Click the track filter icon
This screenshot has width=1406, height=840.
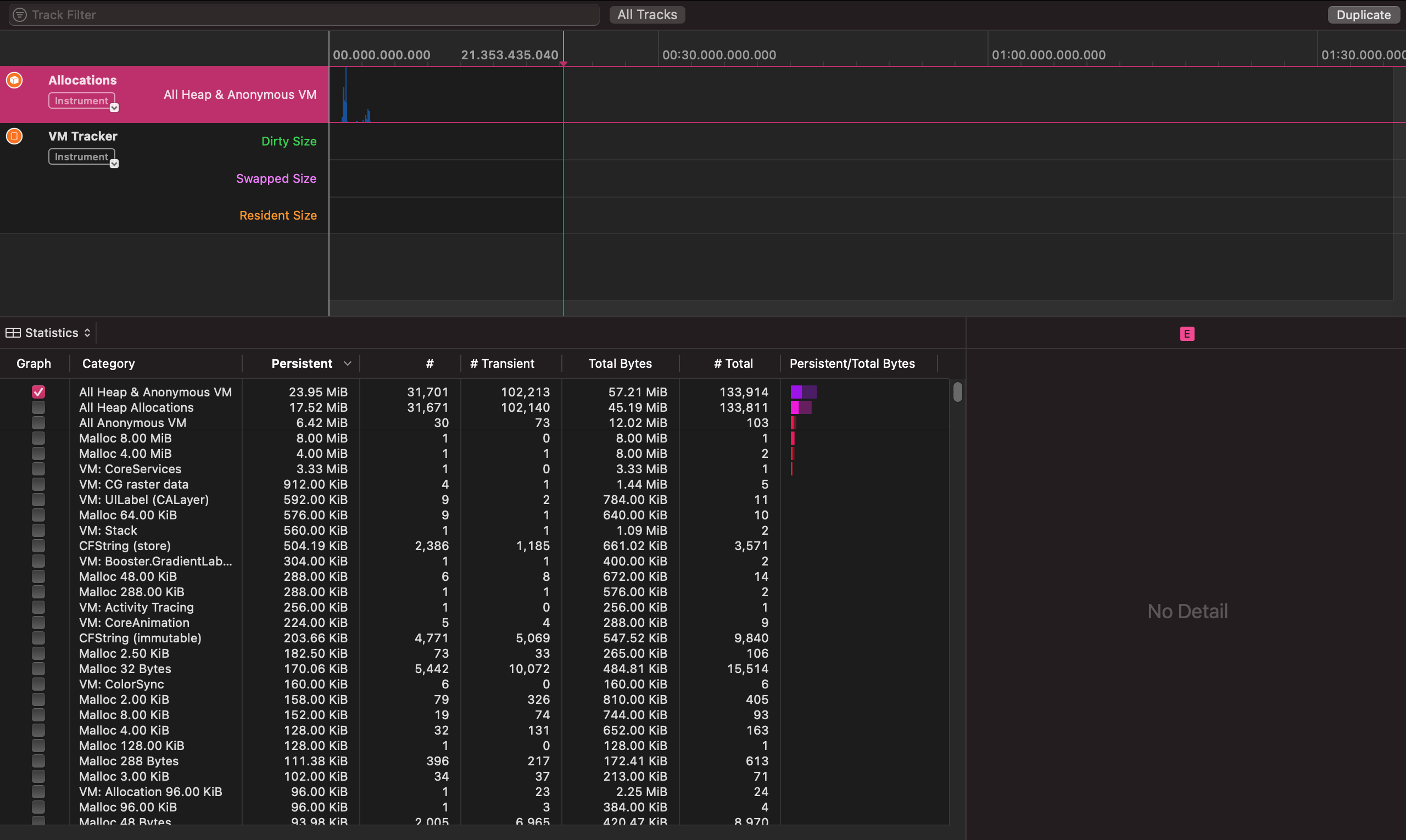(20, 15)
